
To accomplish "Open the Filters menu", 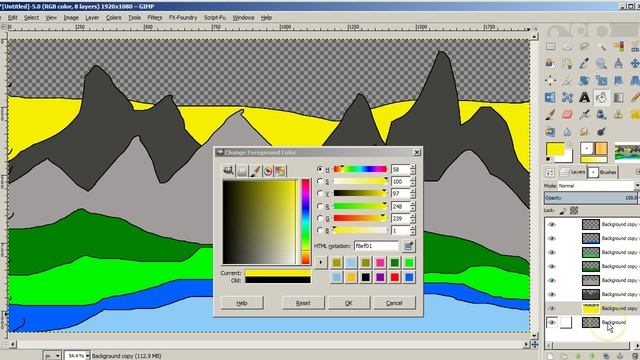I will [x=155, y=18].
